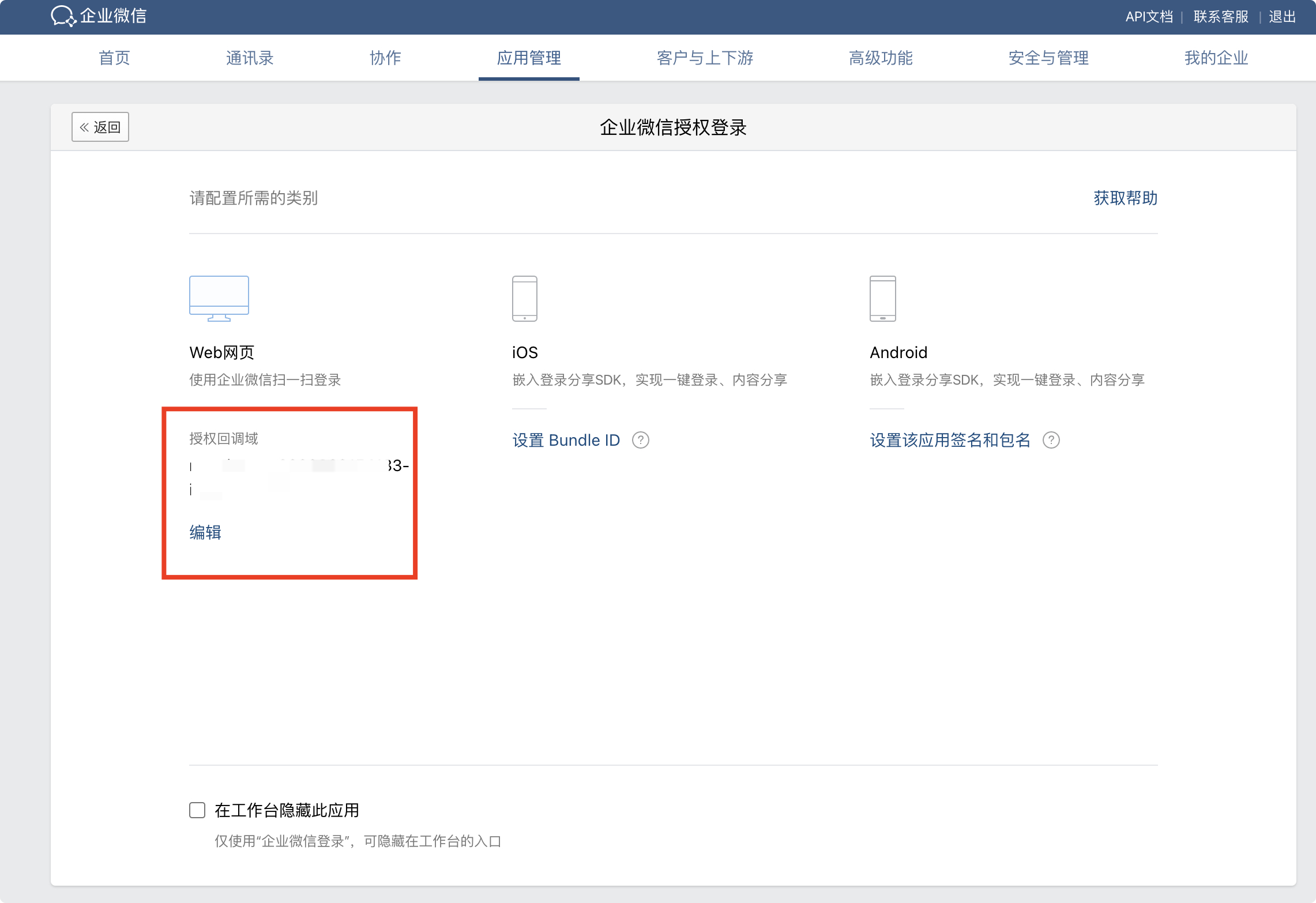This screenshot has width=1316, height=903.
Task: Click the 设置 Bundle ID link
Action: tap(566, 440)
